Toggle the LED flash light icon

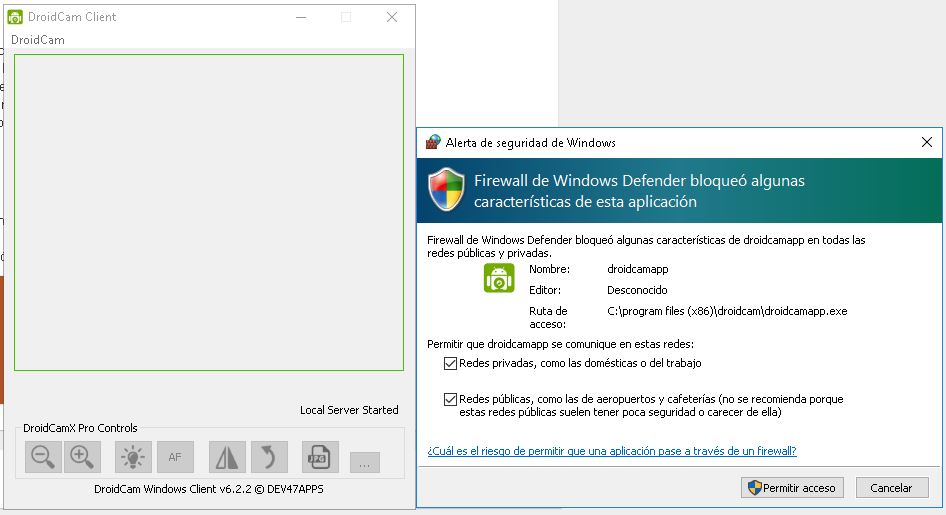tap(133, 457)
